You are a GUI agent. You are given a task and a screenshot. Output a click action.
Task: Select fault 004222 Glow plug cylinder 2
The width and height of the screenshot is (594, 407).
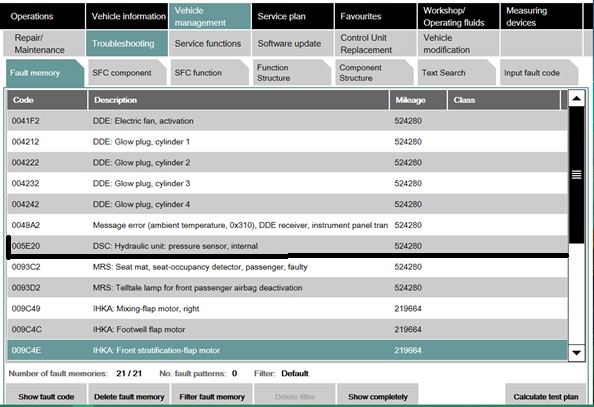coord(287,163)
